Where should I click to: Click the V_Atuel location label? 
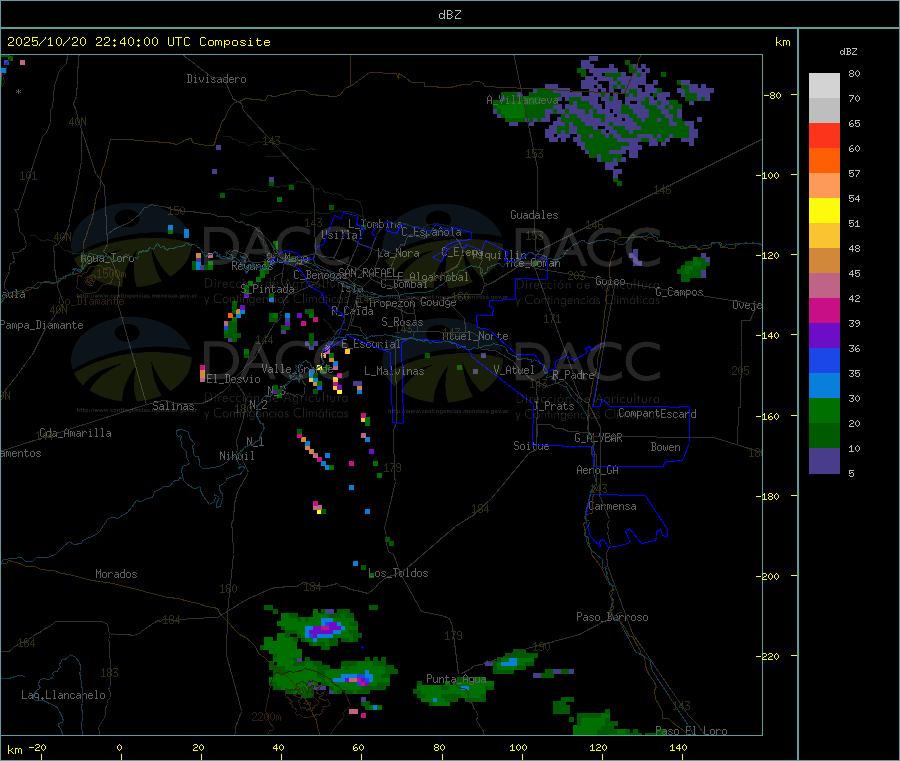click(x=514, y=370)
